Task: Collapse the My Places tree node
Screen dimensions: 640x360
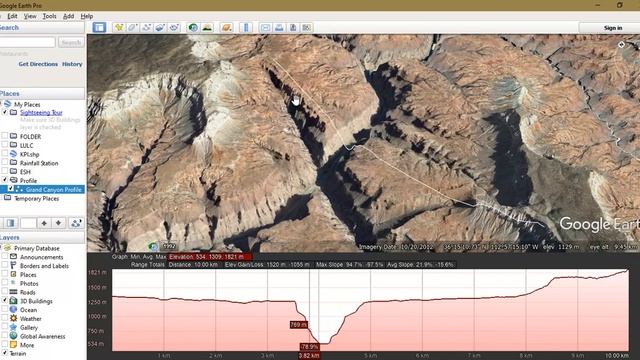Action: point(1,104)
